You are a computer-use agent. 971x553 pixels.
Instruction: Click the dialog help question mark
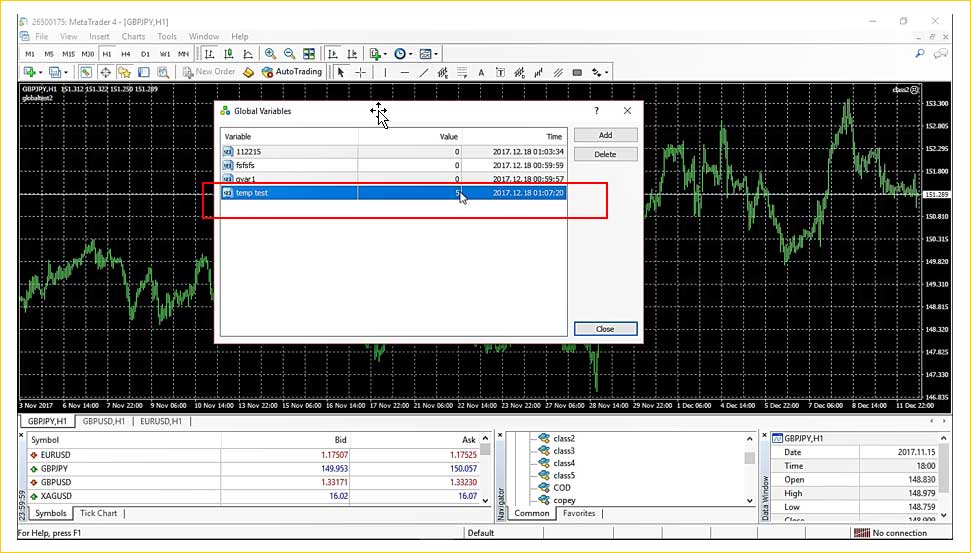596,111
